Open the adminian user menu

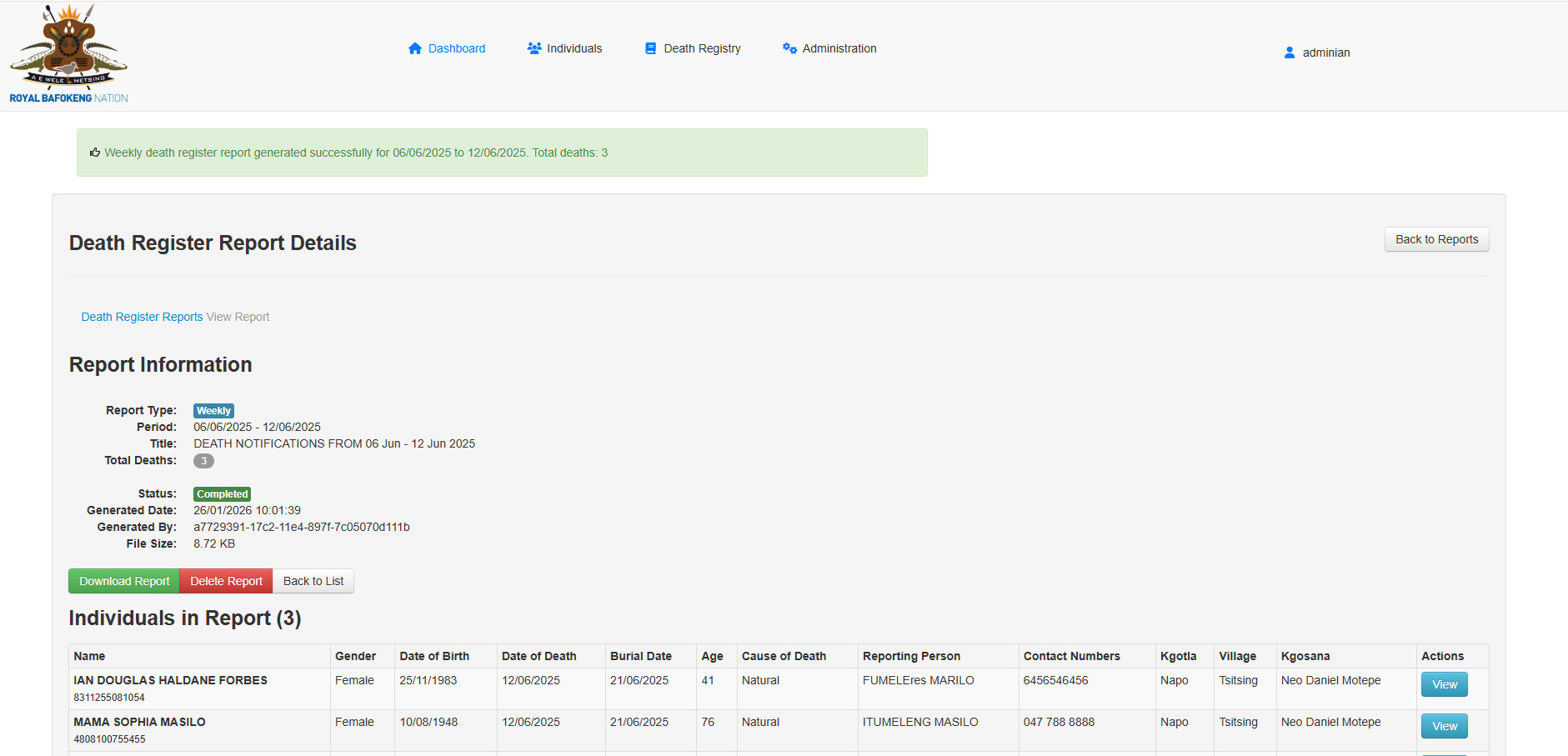tap(1325, 53)
